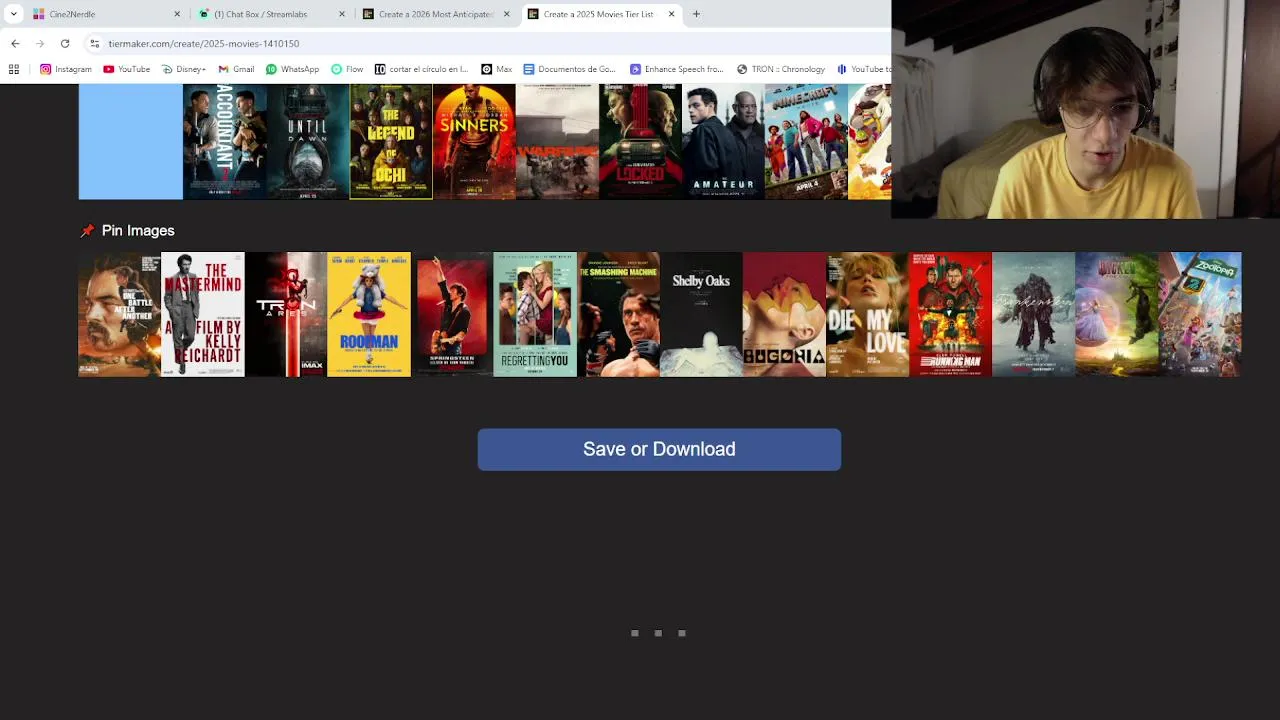Select the Warfare poster
Viewport: 1280px width, 720px height.
coord(557,142)
